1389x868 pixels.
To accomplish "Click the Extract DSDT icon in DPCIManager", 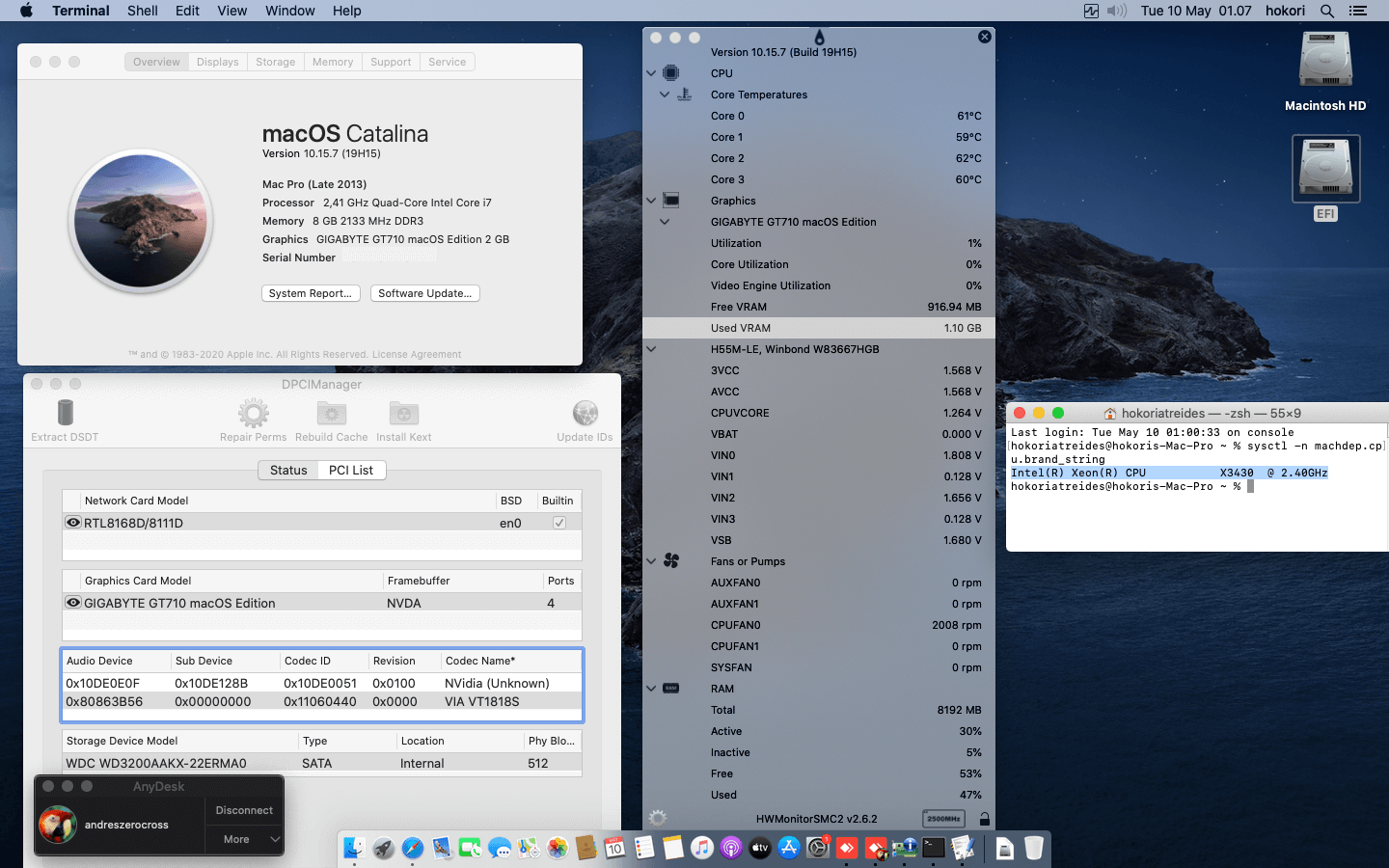I will [64, 415].
